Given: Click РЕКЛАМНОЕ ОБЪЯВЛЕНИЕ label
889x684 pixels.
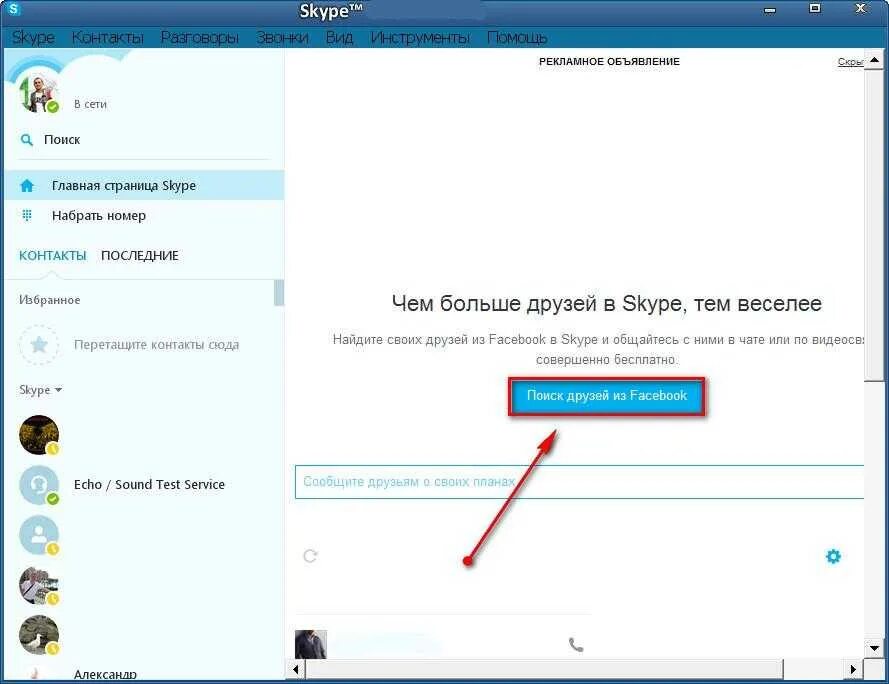Looking at the screenshot, I should 609,61.
